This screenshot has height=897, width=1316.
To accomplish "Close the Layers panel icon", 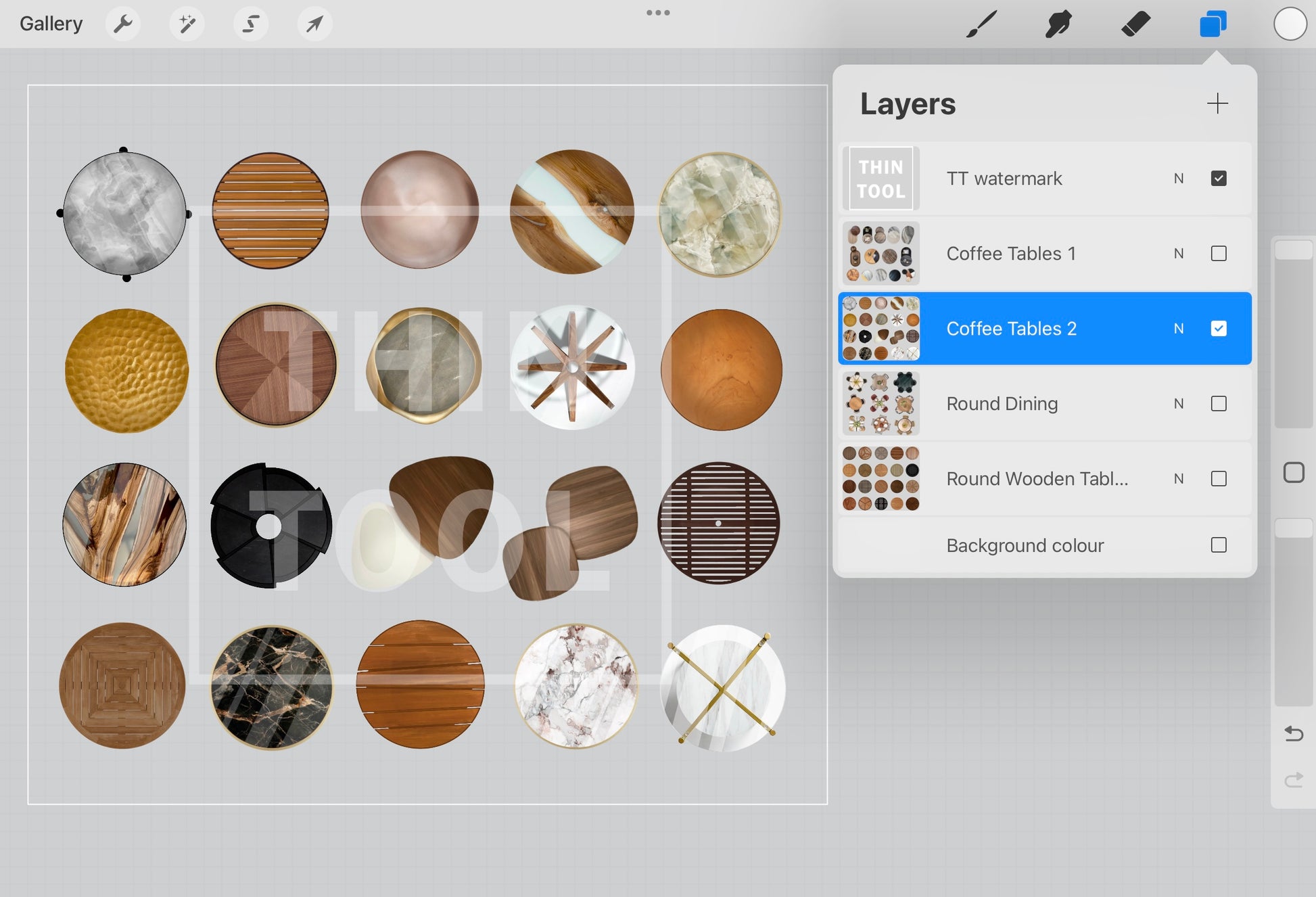I will [1213, 24].
